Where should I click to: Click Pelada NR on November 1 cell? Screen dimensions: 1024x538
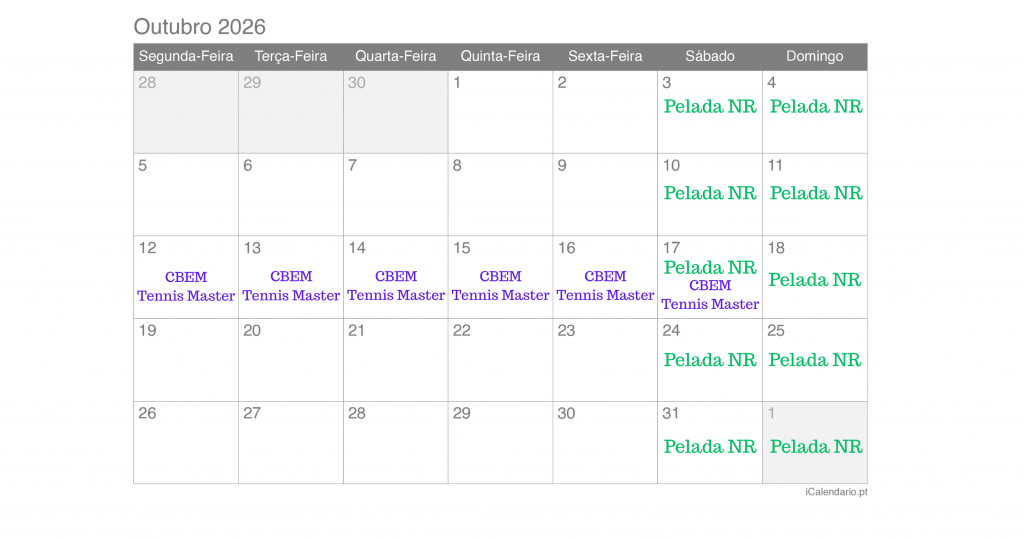point(816,447)
